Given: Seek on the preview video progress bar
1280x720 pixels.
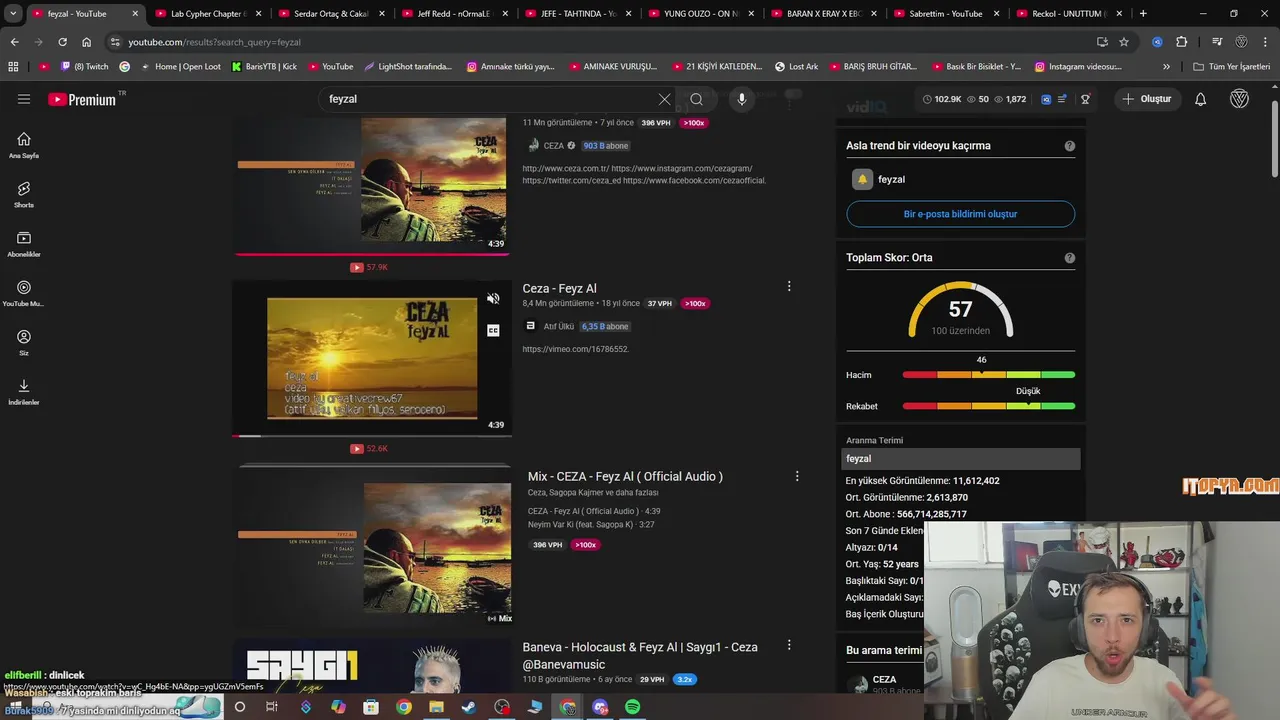Looking at the screenshot, I should pos(372,436).
